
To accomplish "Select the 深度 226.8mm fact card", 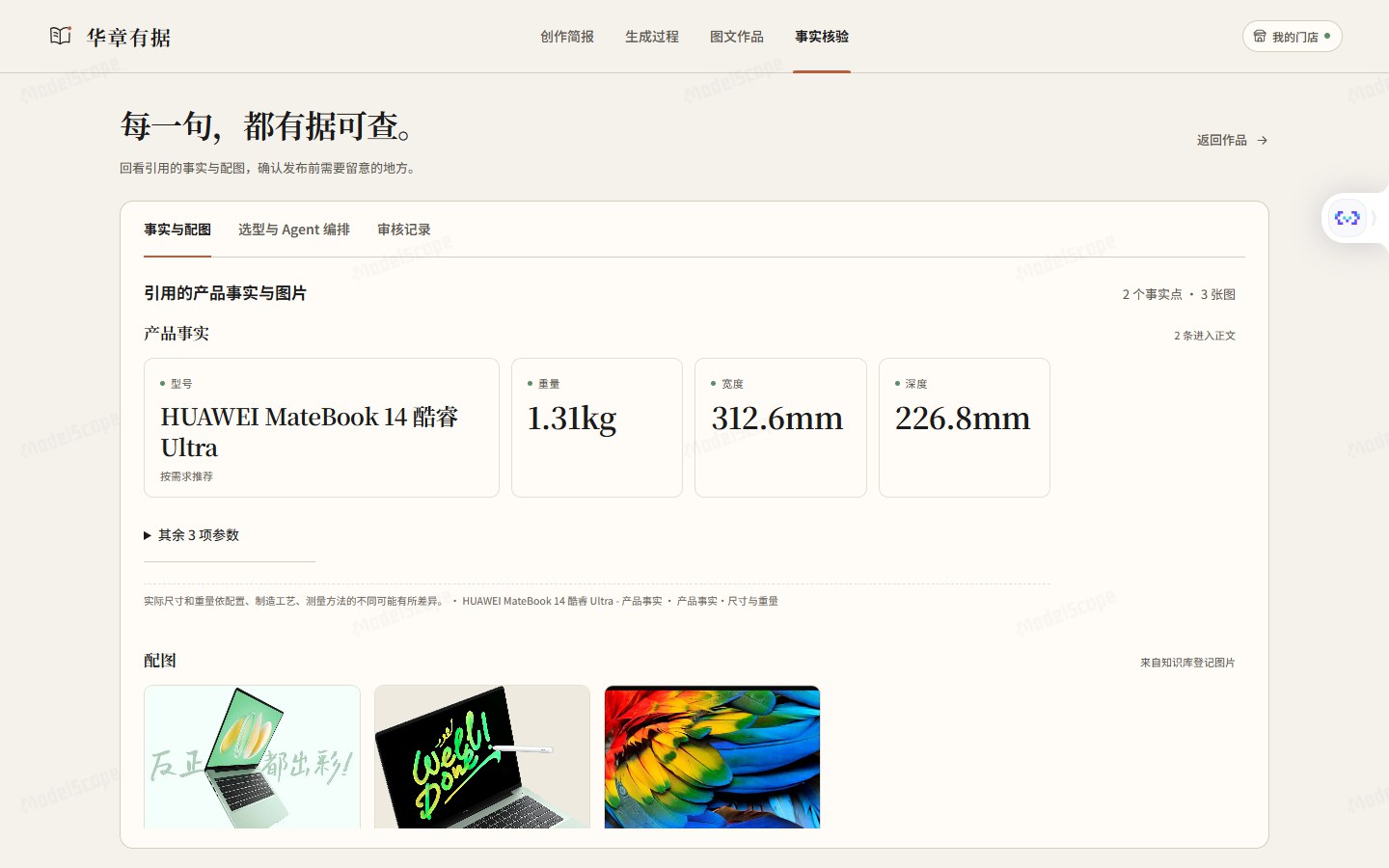I will [x=965, y=428].
